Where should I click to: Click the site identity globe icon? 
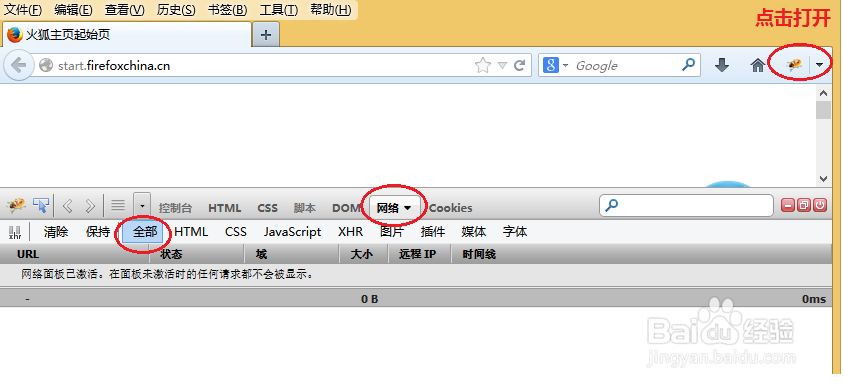46,66
